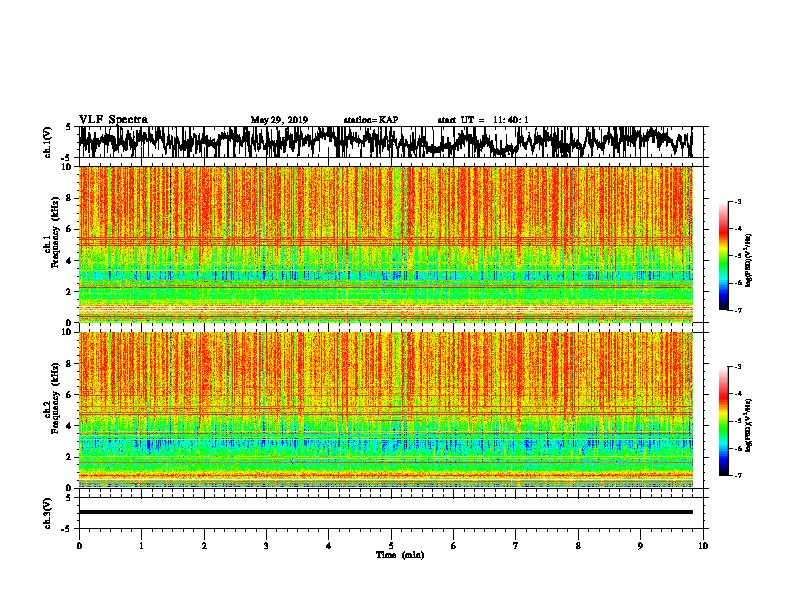Click the upper colorbar's log(PSD) axis label
792x612 pixels.
point(748,261)
